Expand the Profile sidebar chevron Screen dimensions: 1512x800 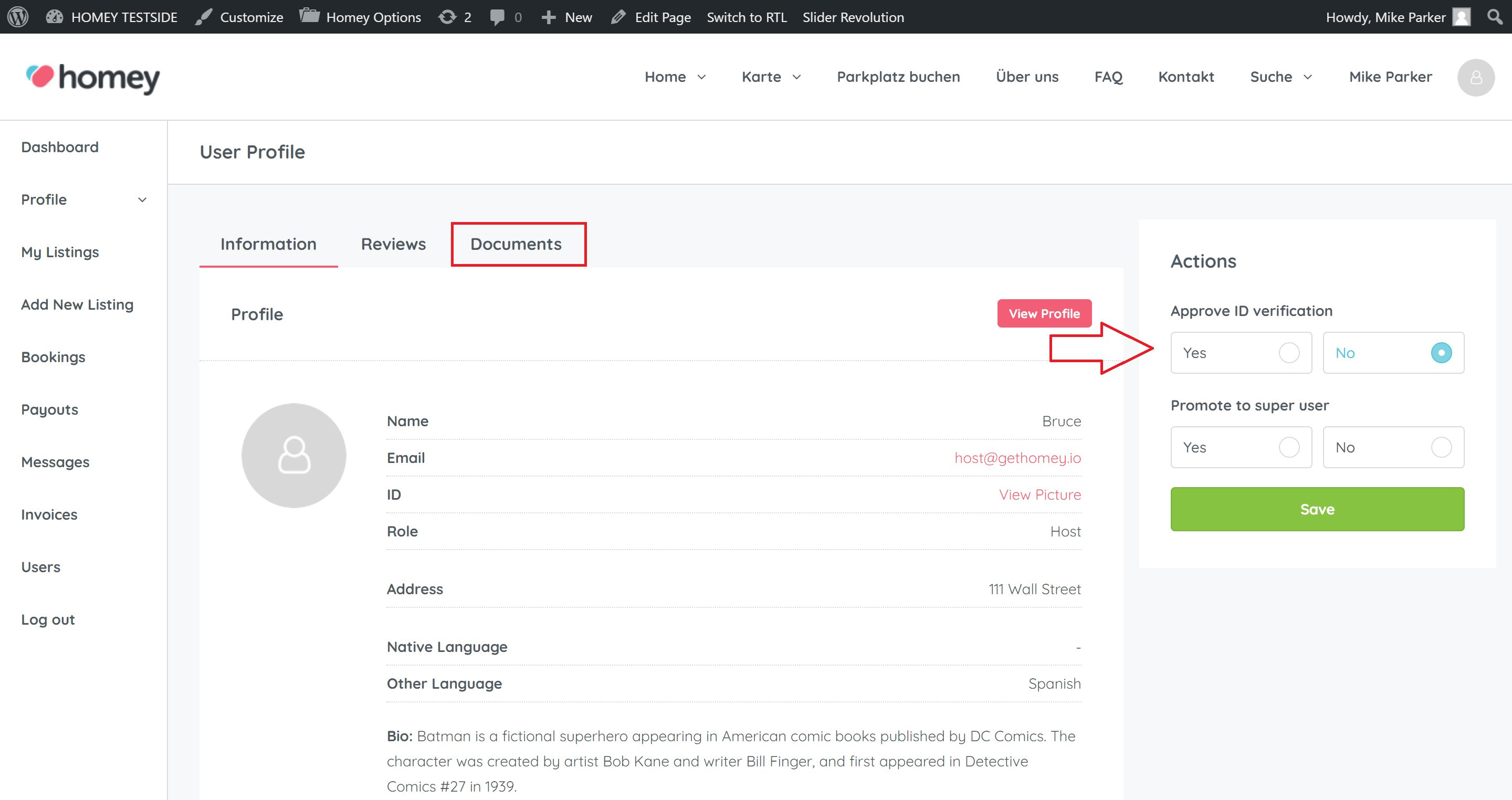[142, 199]
